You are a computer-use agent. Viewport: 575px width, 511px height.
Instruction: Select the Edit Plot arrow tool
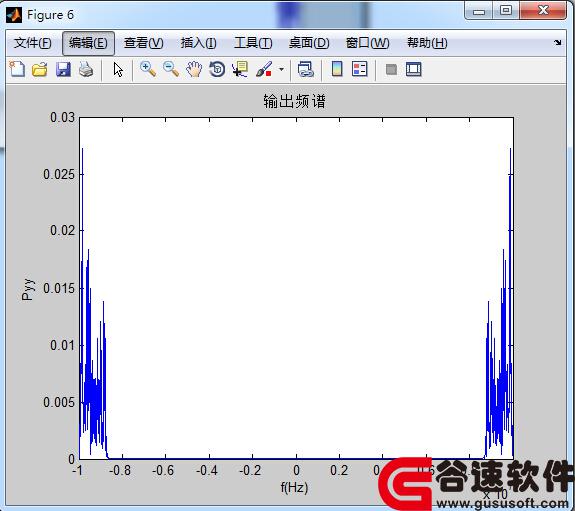click(118, 69)
